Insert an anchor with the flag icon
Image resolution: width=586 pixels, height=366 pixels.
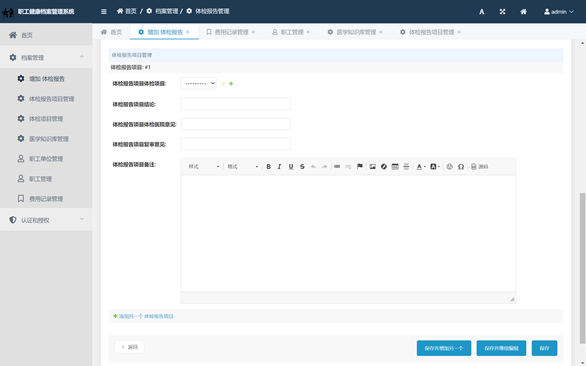[360, 167]
